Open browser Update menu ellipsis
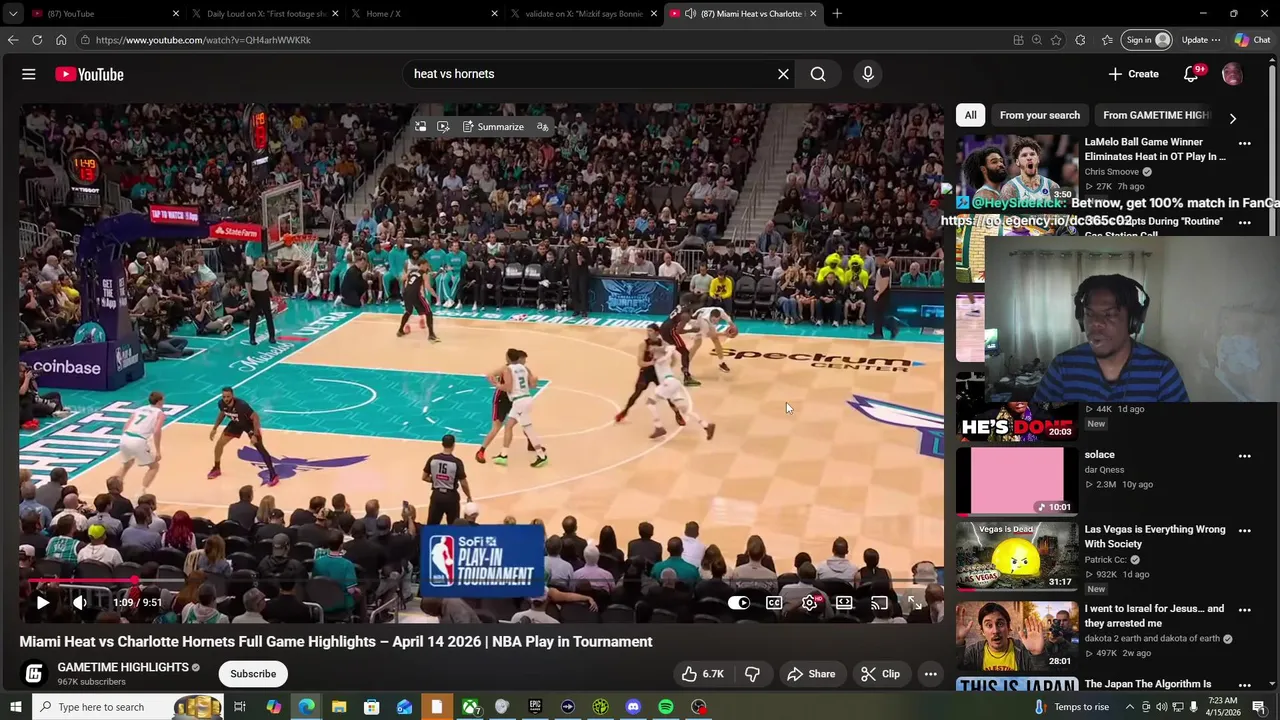Screen dimensions: 1280x720 tap(1201, 40)
